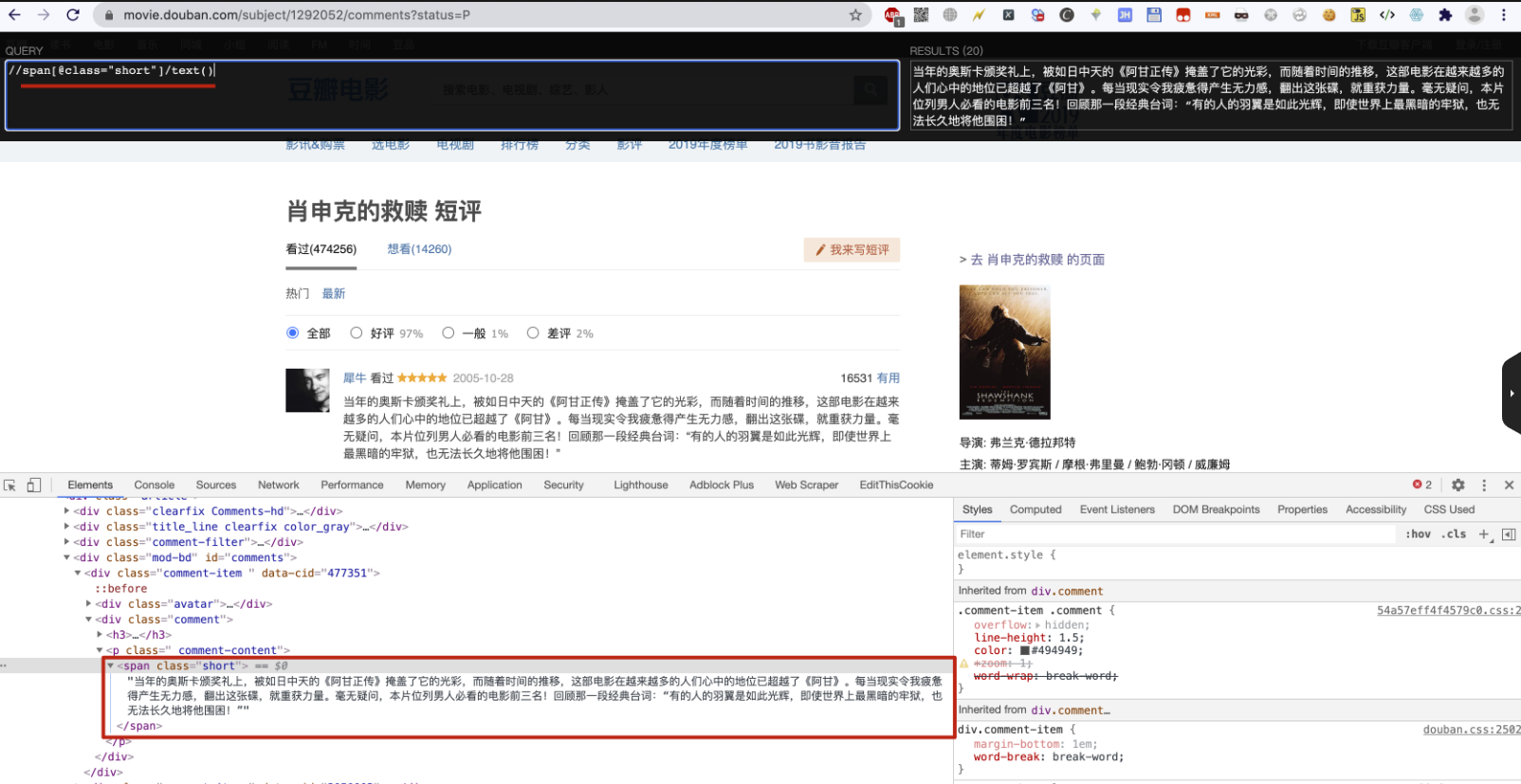Expand the avatar div node
1521x784 pixels.
tap(88, 604)
